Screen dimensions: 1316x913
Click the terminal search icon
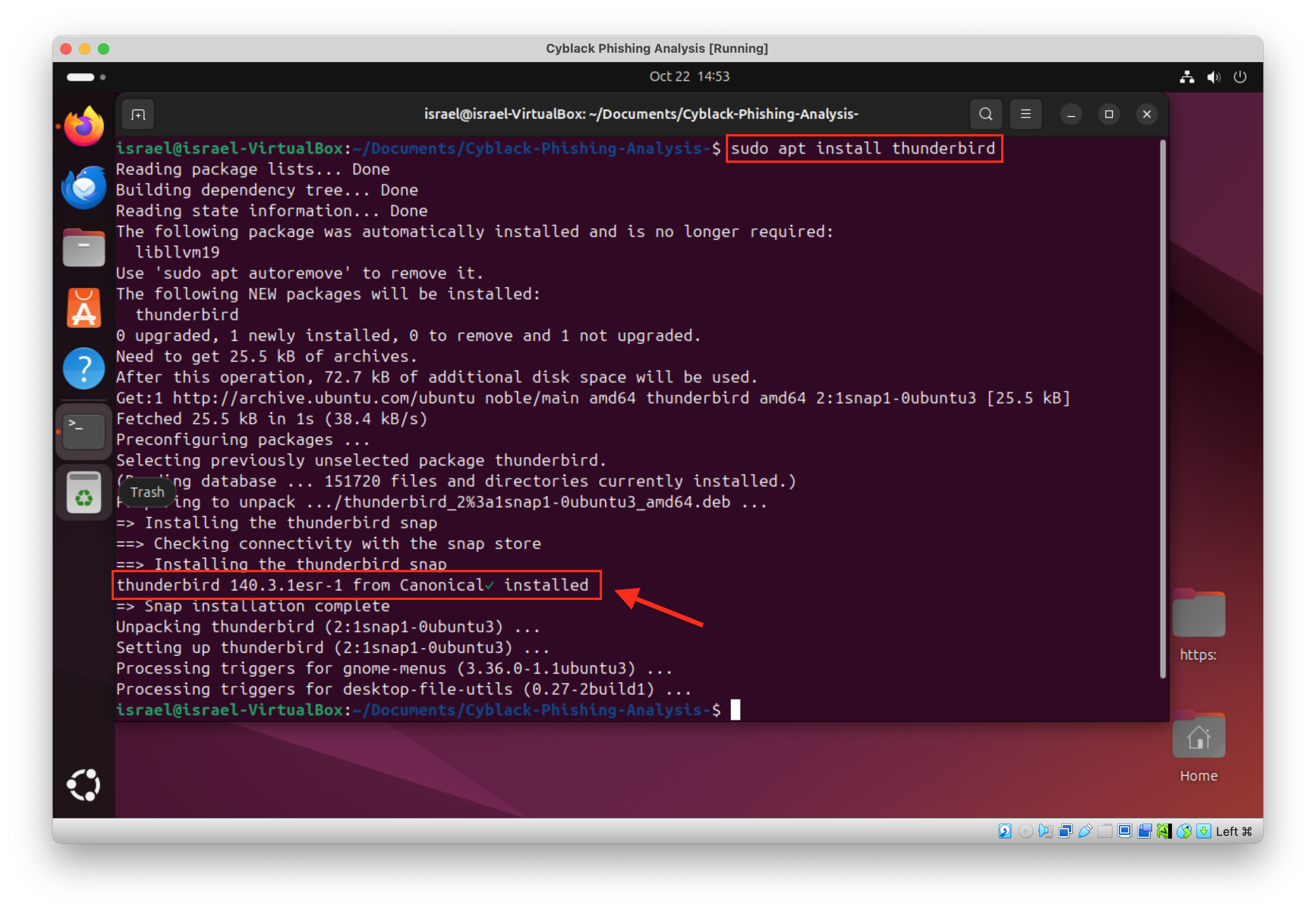(985, 114)
